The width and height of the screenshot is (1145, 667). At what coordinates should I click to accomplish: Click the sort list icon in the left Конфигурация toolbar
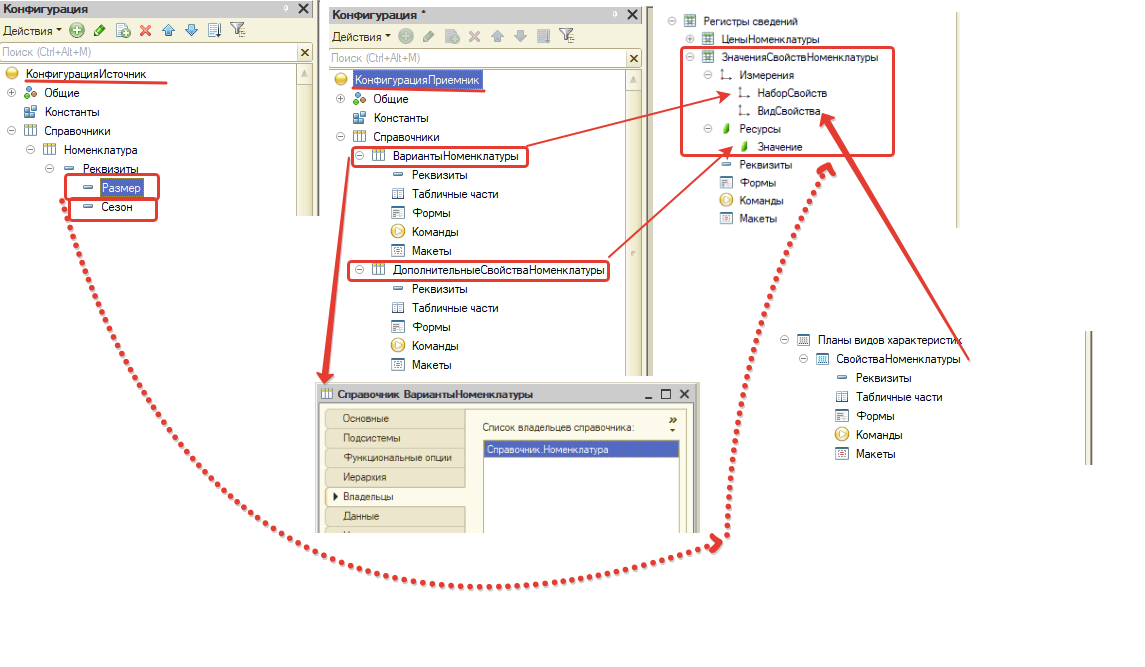(x=215, y=30)
